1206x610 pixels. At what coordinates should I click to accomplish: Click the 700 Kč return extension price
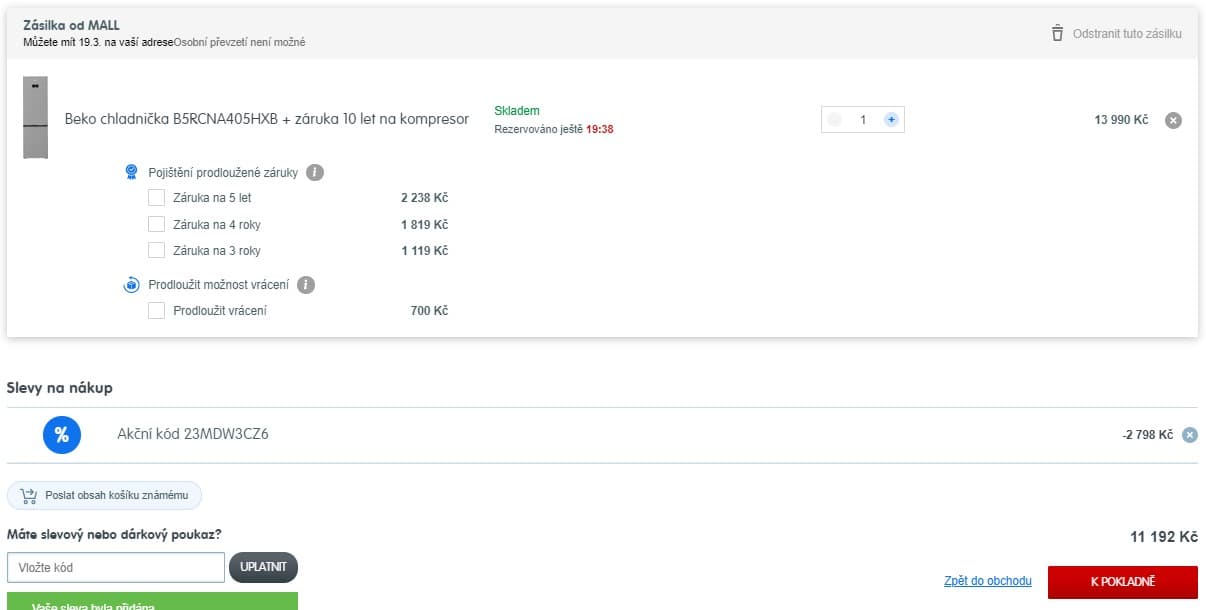429,311
